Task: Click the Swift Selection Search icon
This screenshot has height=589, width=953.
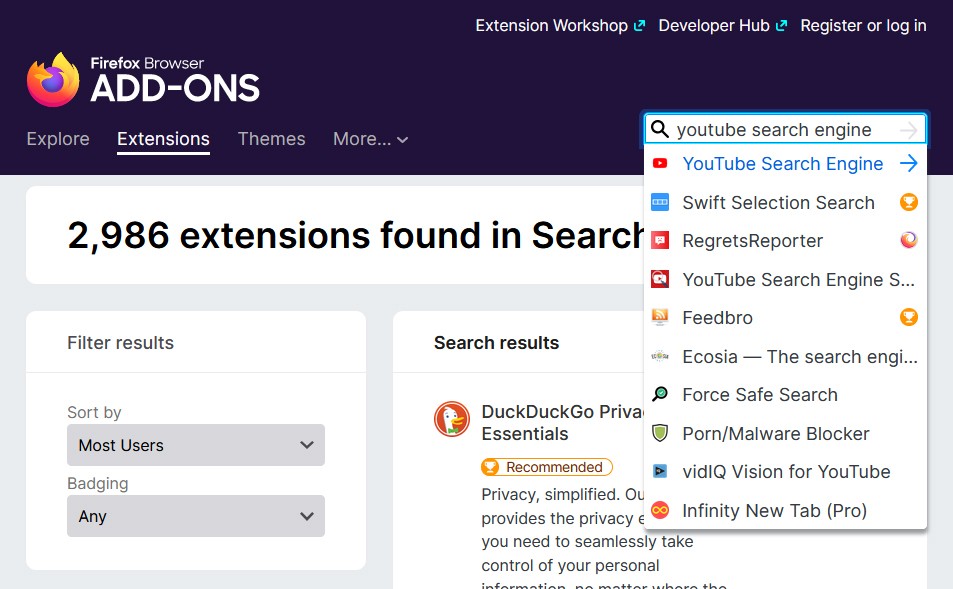Action: coord(660,202)
